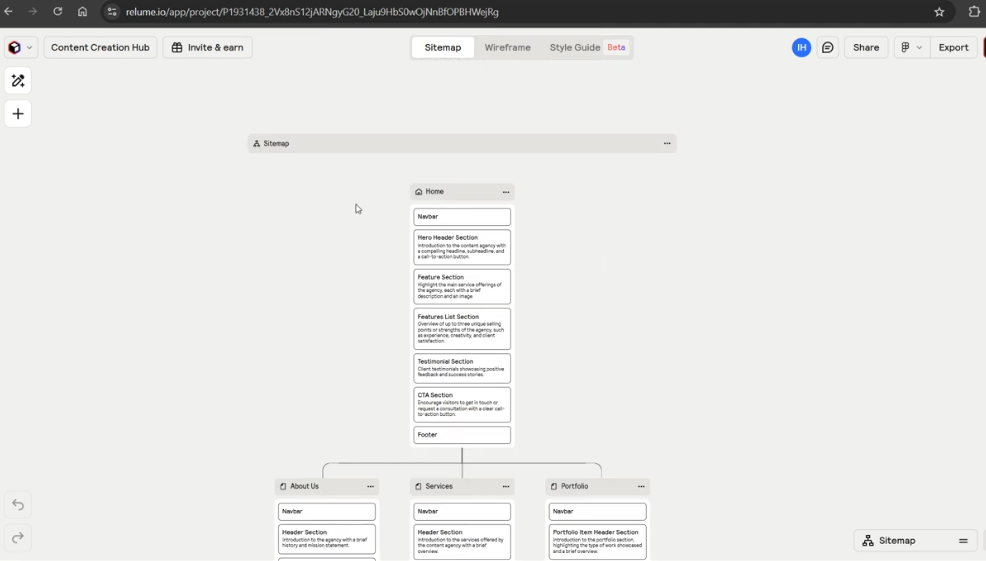The image size is (986, 561).
Task: Select the About Us Navbar block
Action: click(327, 512)
